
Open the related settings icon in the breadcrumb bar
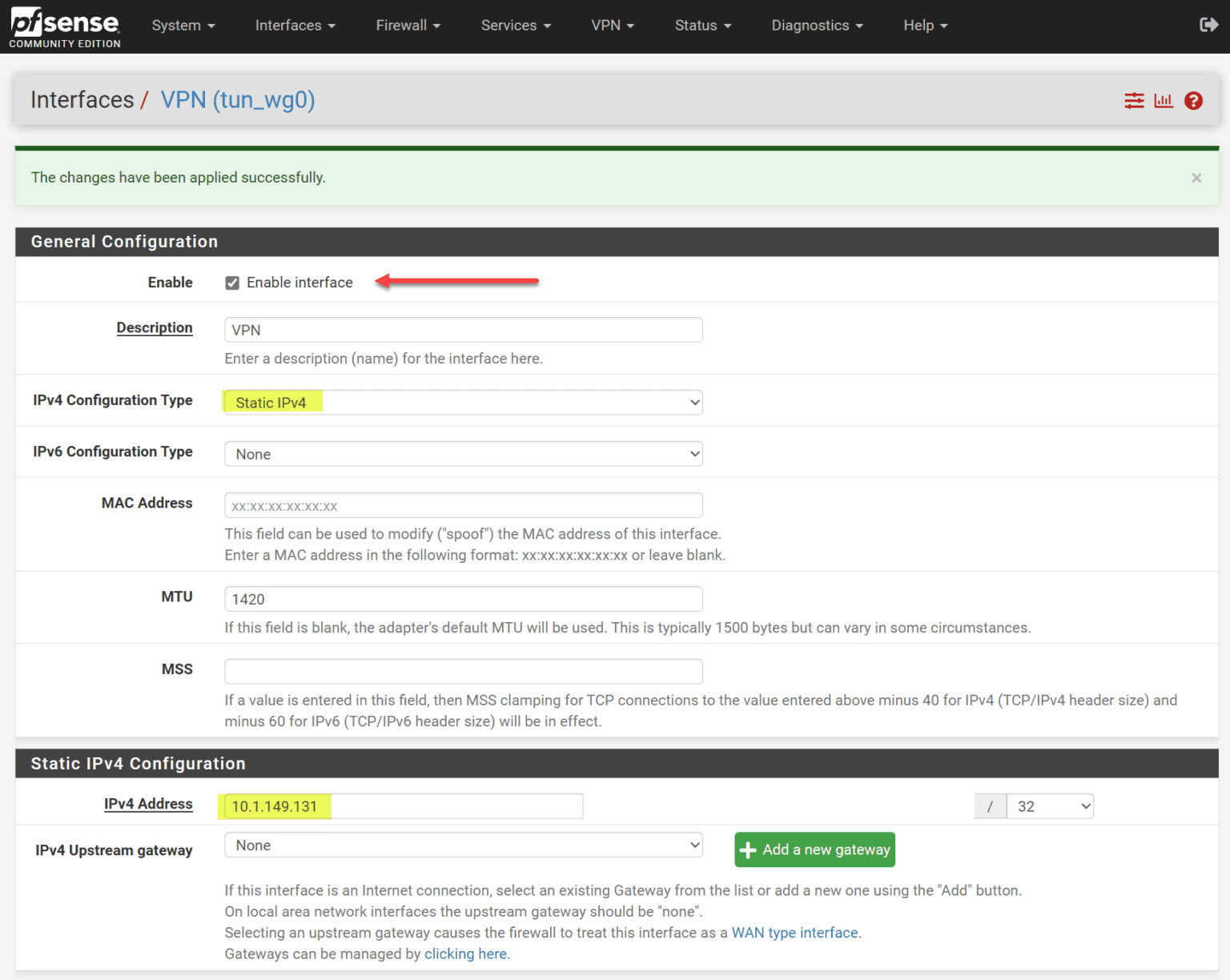1134,100
